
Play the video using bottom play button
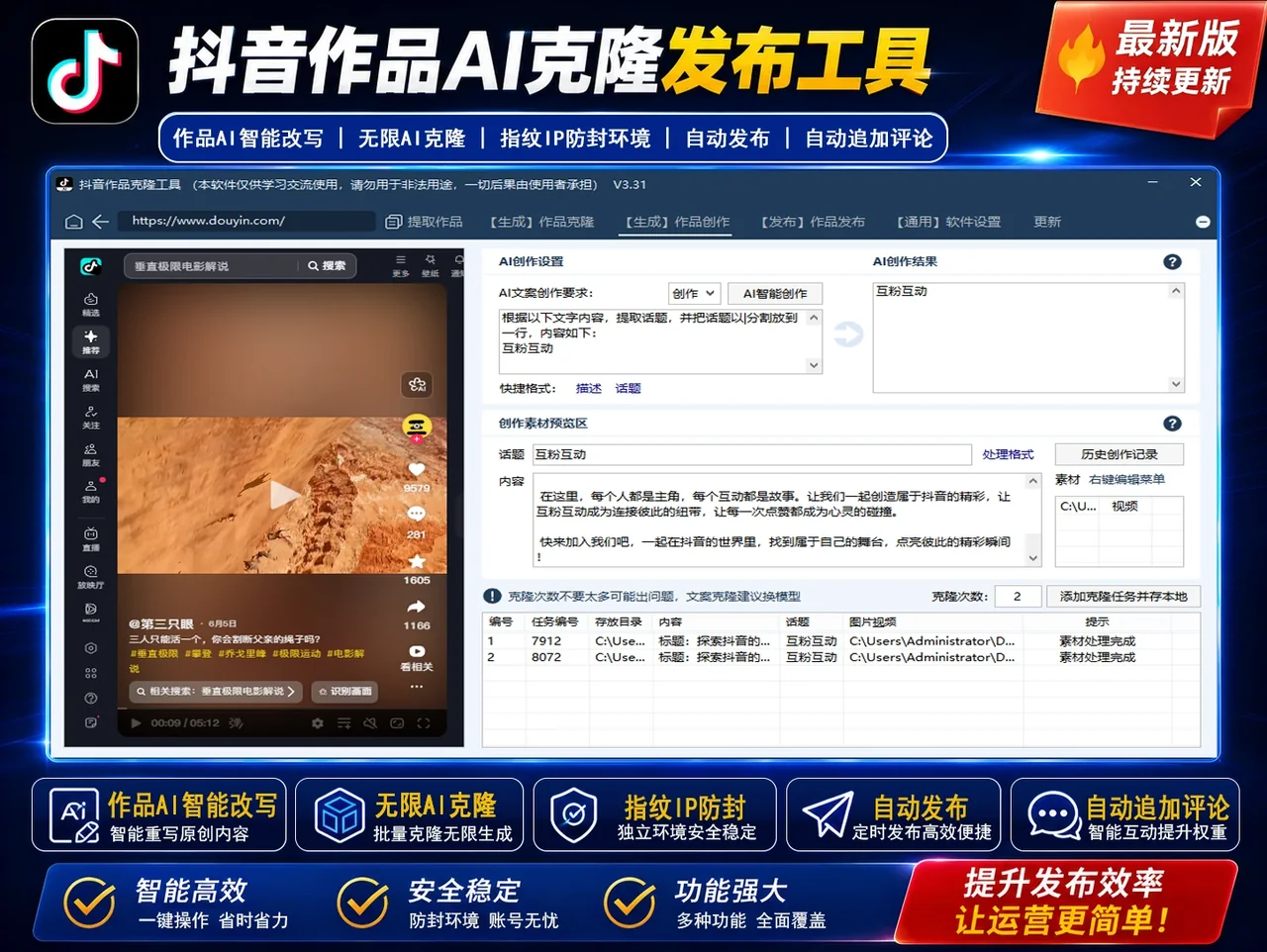coord(136,723)
